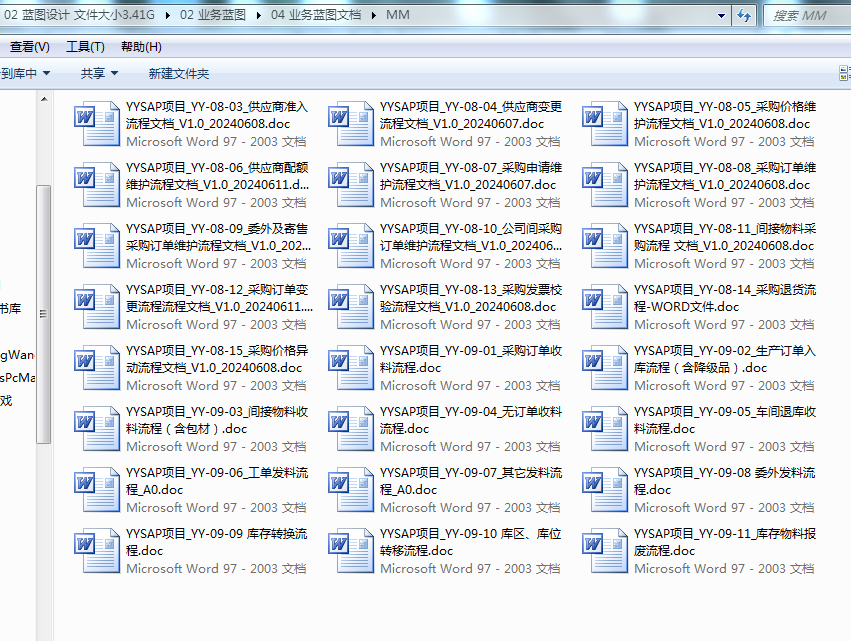Navigate to the 02 业务蓝图 breadcrumb folder

click(x=212, y=15)
